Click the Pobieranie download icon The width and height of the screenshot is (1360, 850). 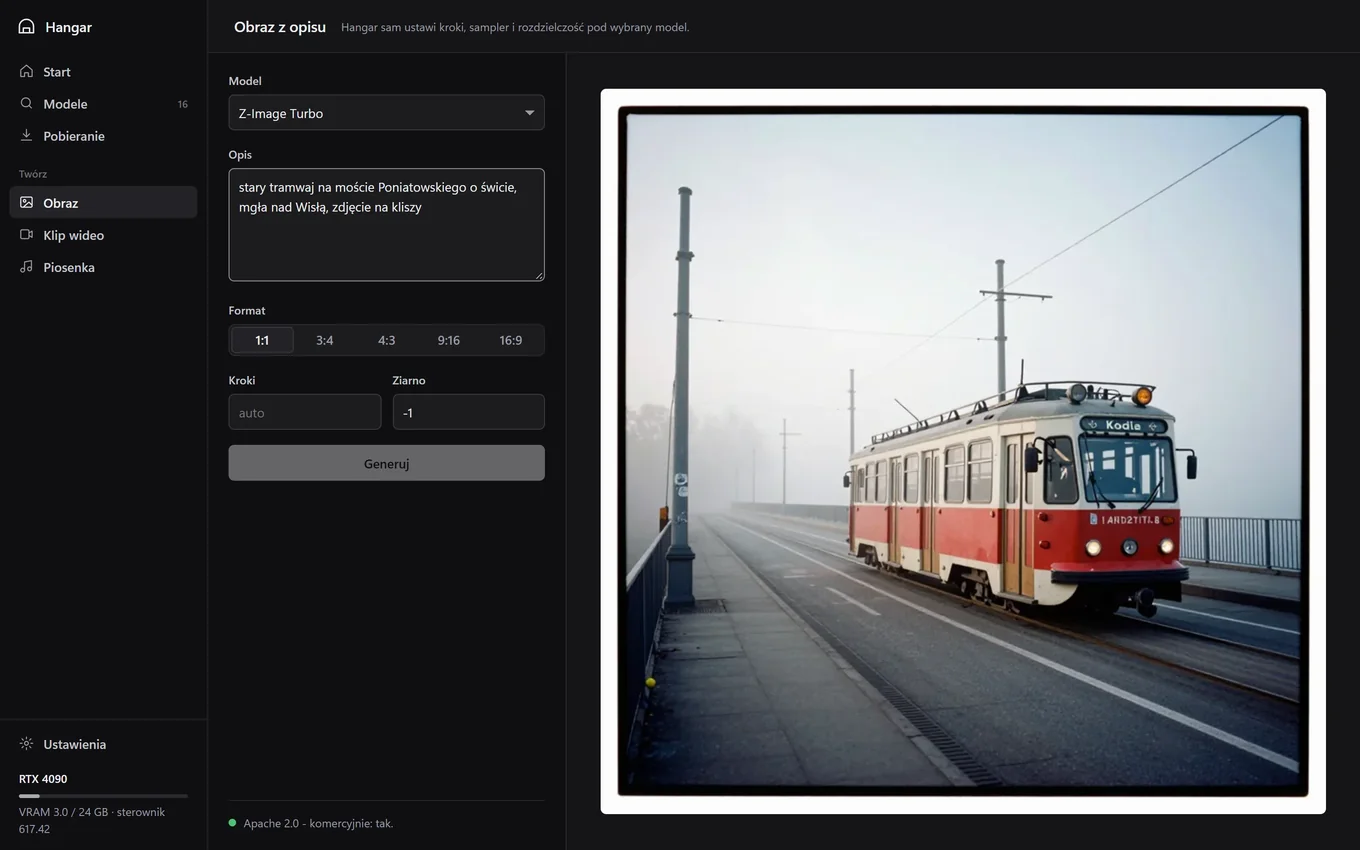26,136
